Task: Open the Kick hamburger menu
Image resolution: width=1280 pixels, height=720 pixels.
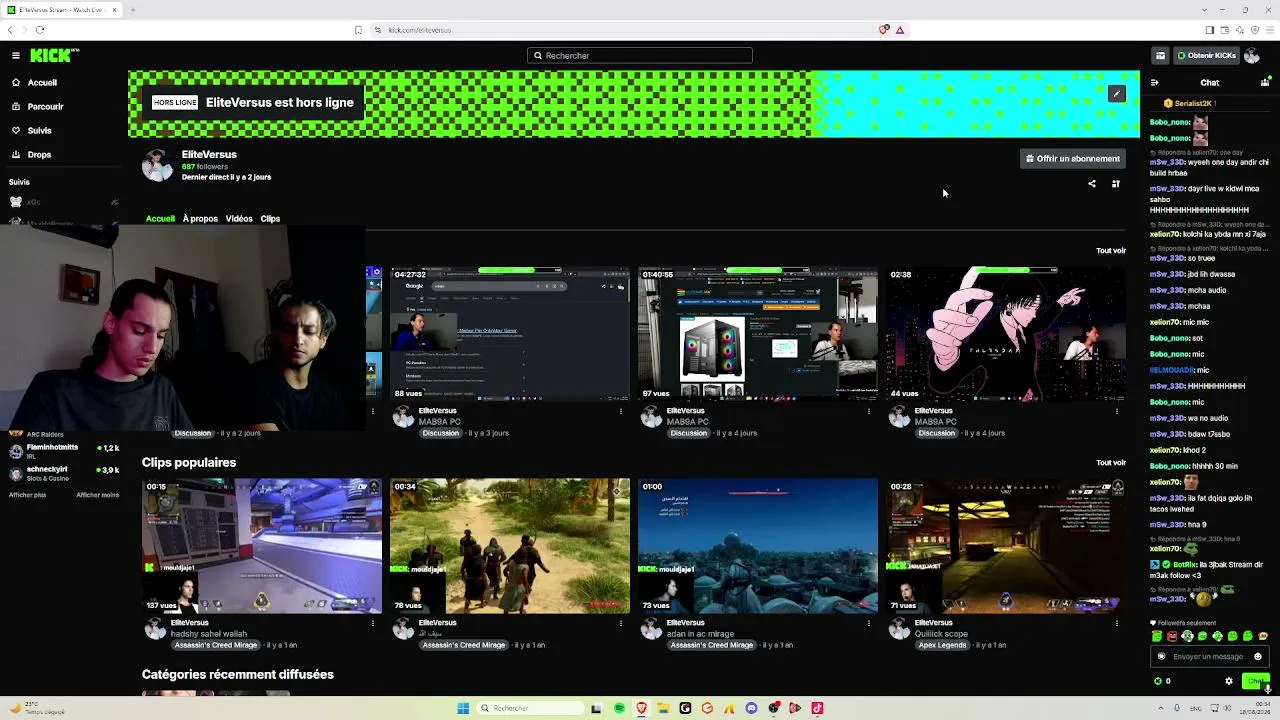Action: (x=16, y=56)
